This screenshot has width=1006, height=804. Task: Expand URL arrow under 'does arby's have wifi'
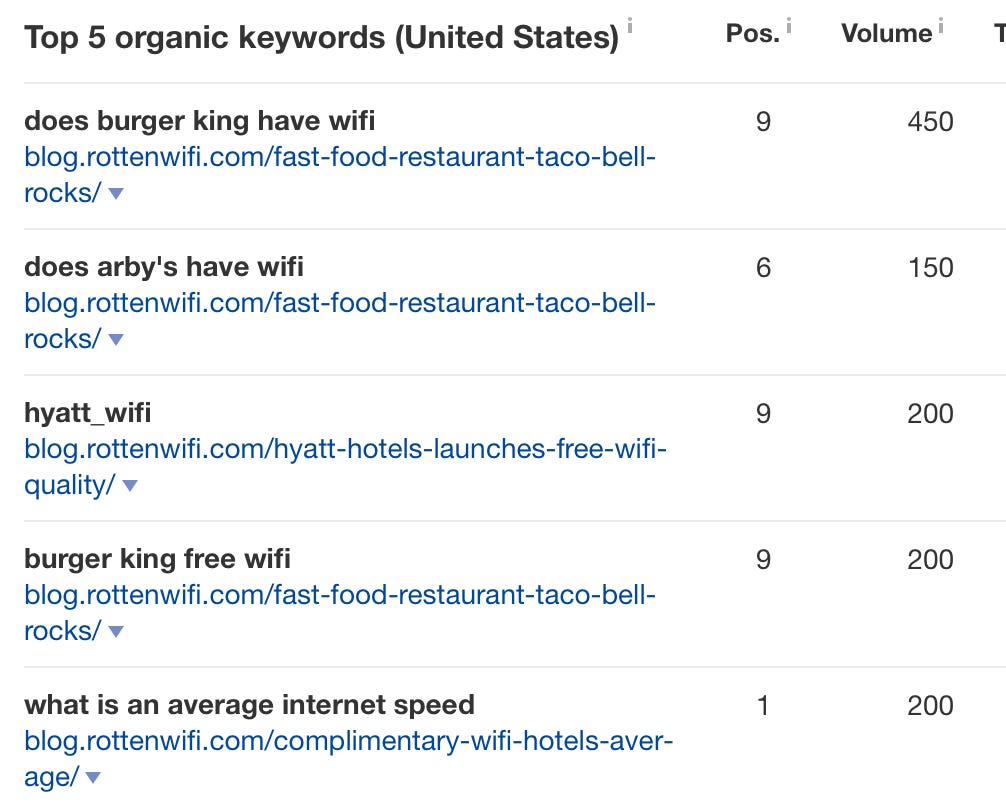116,340
